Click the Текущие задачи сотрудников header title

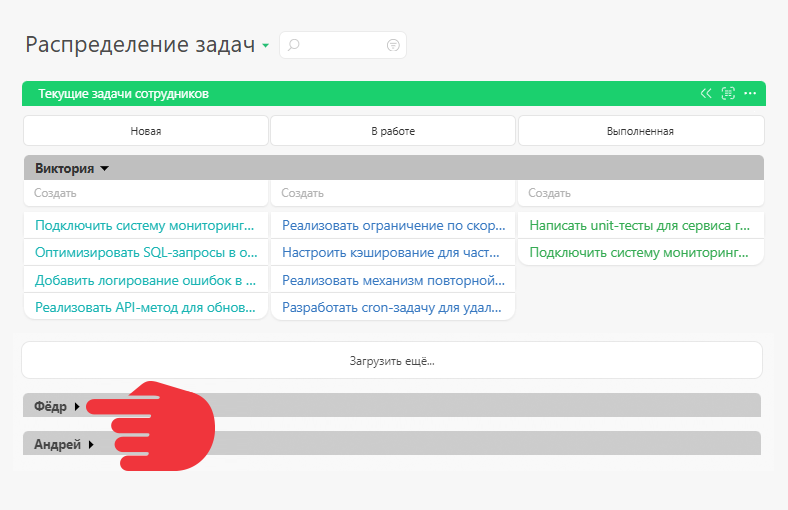click(x=124, y=94)
